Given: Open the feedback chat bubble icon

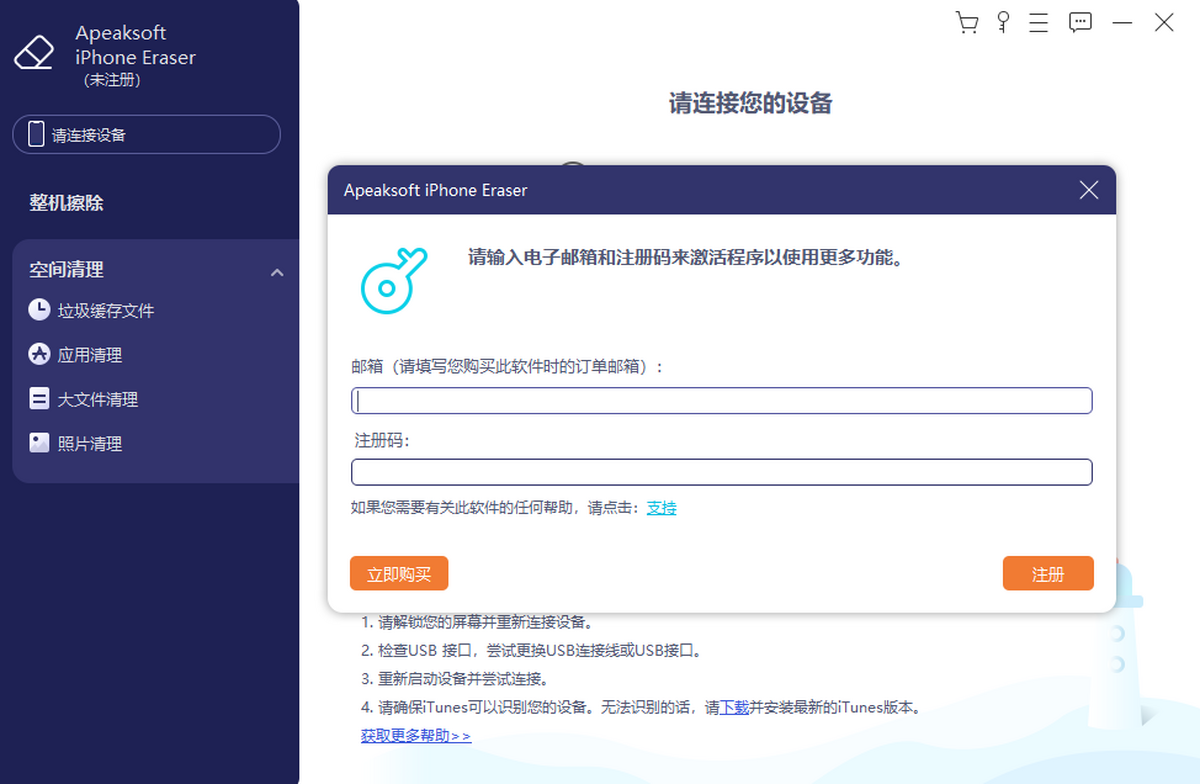Looking at the screenshot, I should point(1080,22).
